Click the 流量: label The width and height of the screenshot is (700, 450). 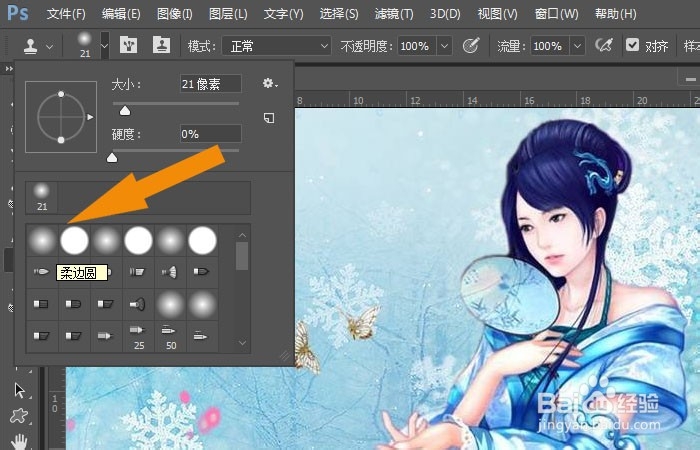pyautogui.click(x=513, y=46)
